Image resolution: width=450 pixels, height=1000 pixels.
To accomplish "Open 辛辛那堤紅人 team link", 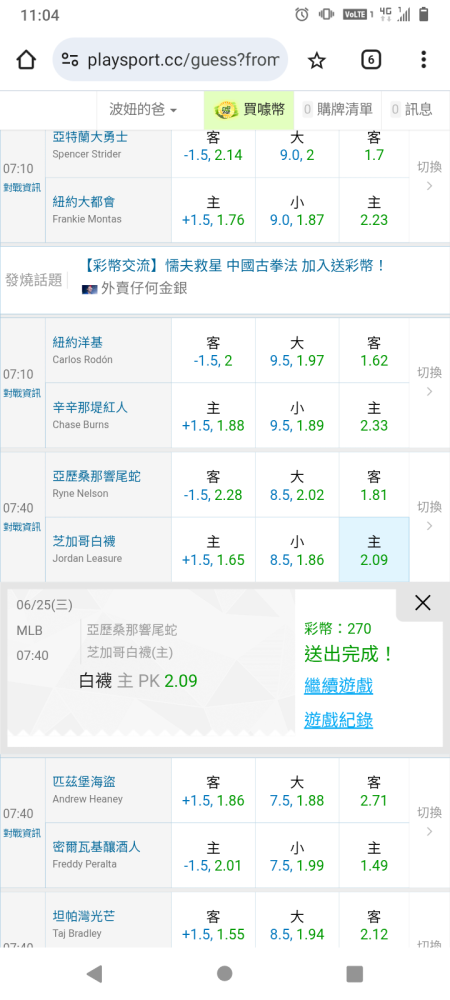I will point(90,407).
